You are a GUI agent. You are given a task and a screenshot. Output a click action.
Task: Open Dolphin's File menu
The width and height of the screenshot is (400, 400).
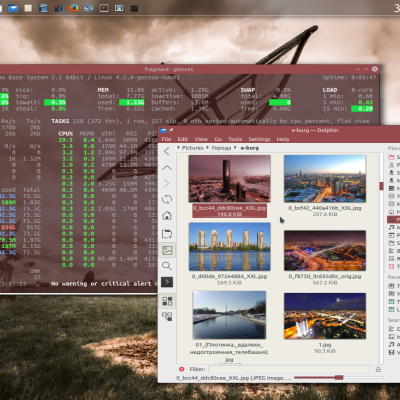[x=166, y=139]
